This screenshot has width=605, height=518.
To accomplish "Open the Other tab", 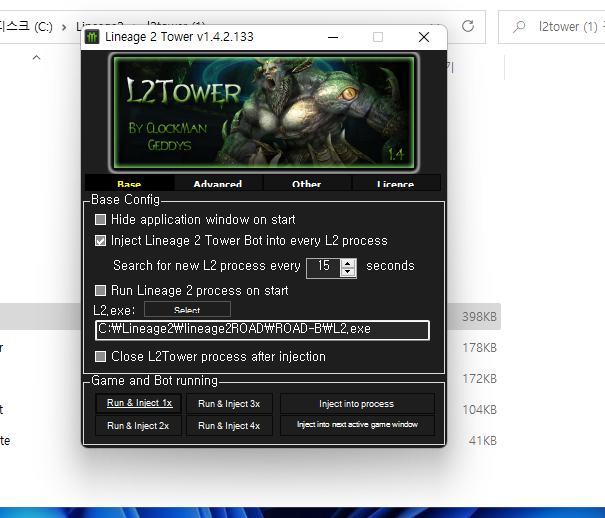I will pos(307,184).
